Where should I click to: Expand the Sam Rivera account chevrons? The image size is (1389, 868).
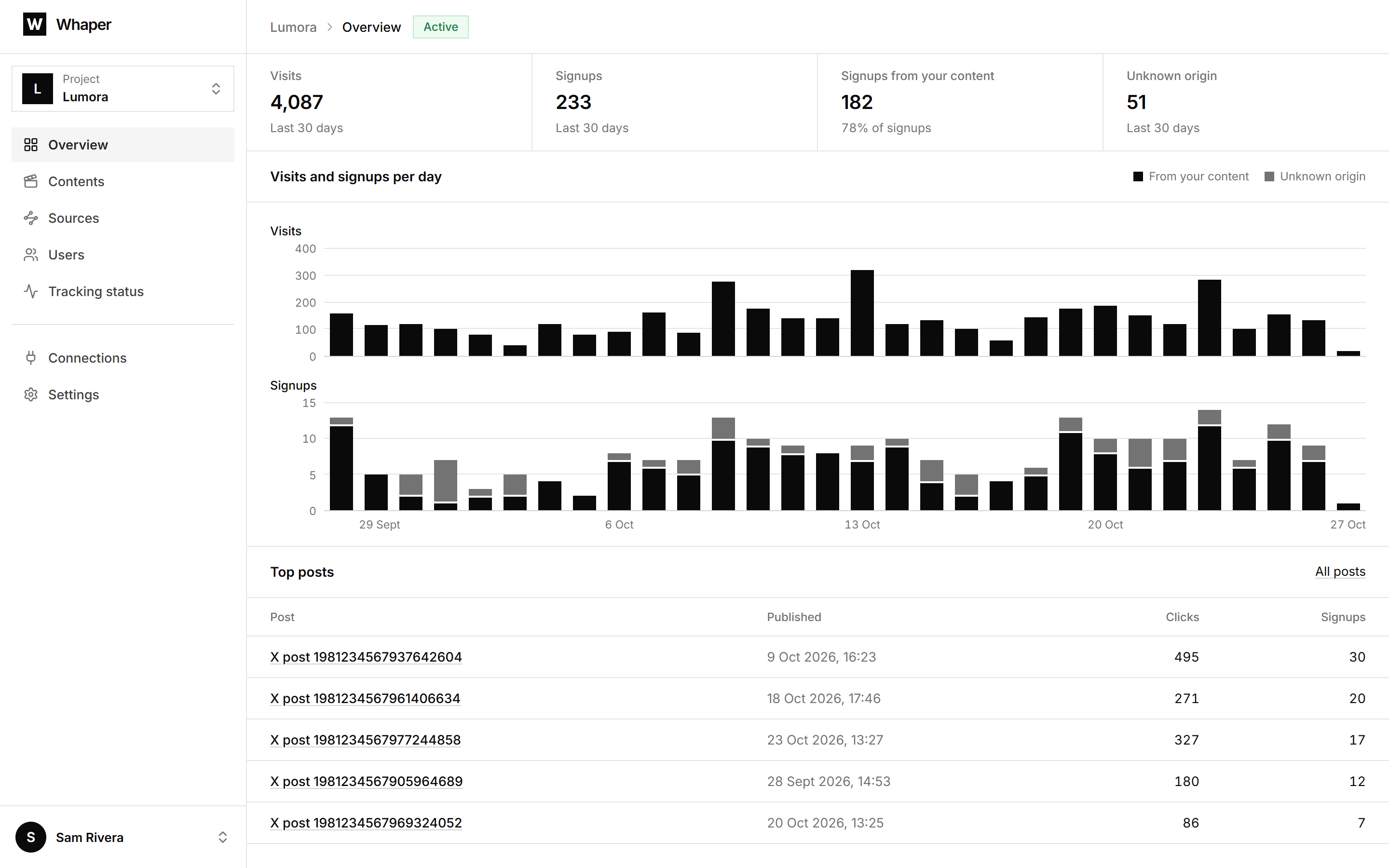click(223, 837)
